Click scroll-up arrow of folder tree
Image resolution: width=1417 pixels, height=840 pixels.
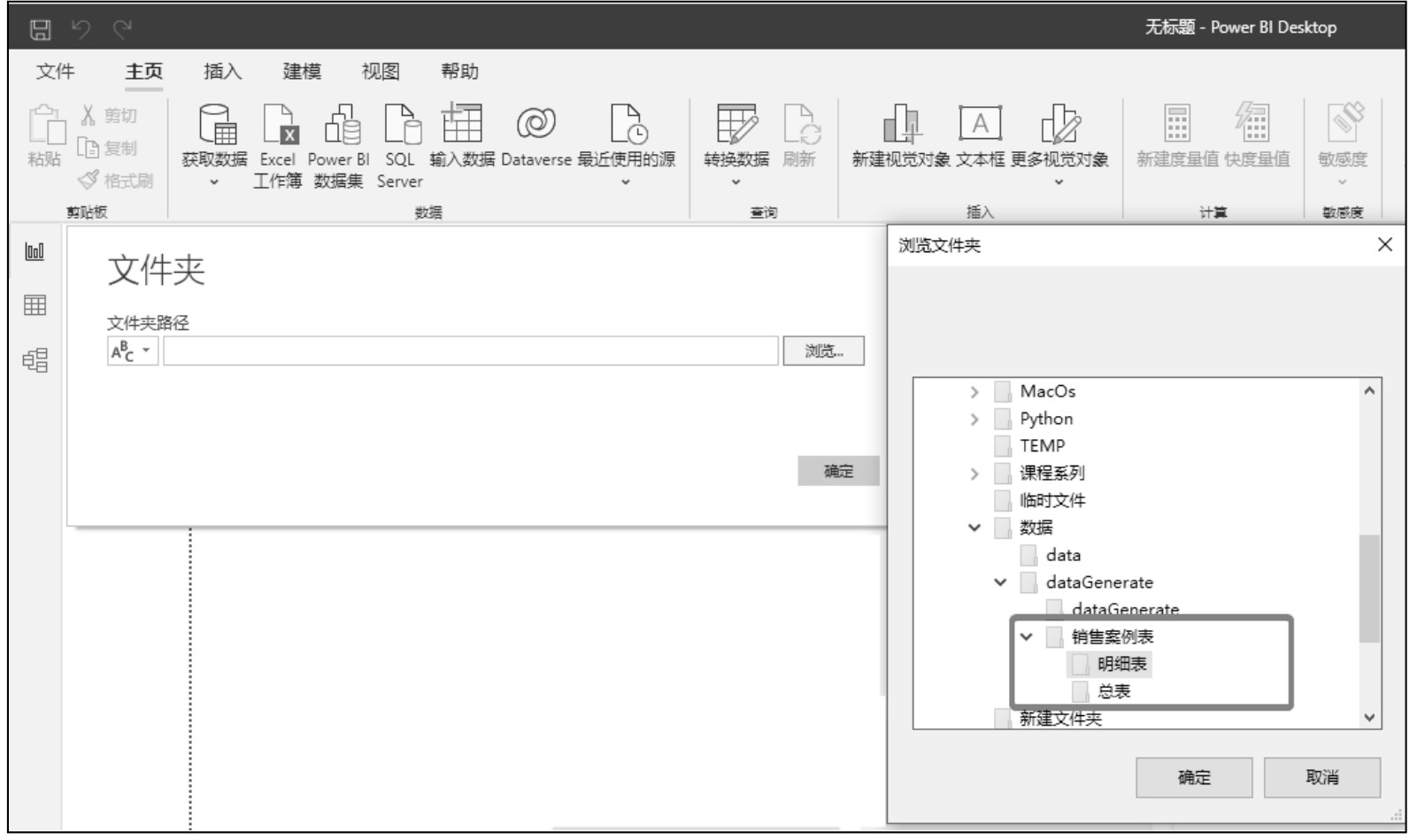[1369, 391]
